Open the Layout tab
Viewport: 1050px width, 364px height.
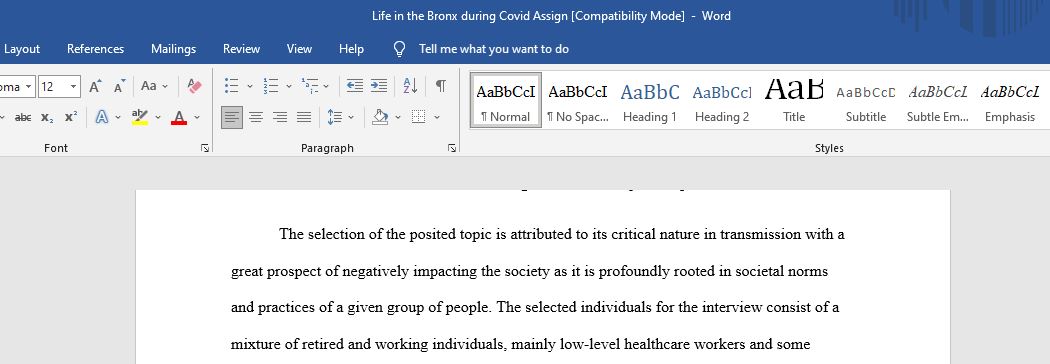pyautogui.click(x=22, y=49)
